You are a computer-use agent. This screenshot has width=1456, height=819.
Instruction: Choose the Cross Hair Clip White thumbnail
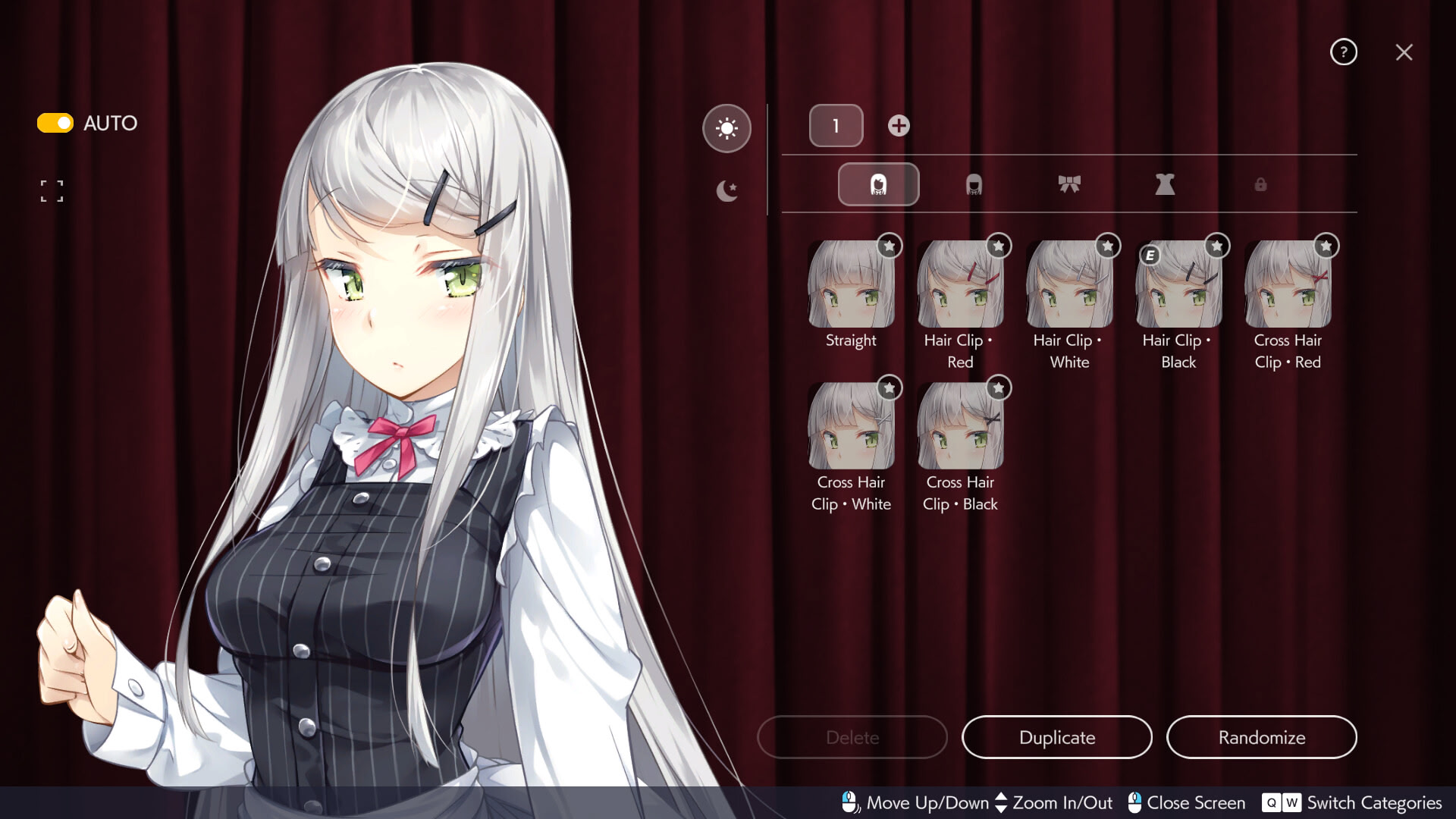point(850,427)
